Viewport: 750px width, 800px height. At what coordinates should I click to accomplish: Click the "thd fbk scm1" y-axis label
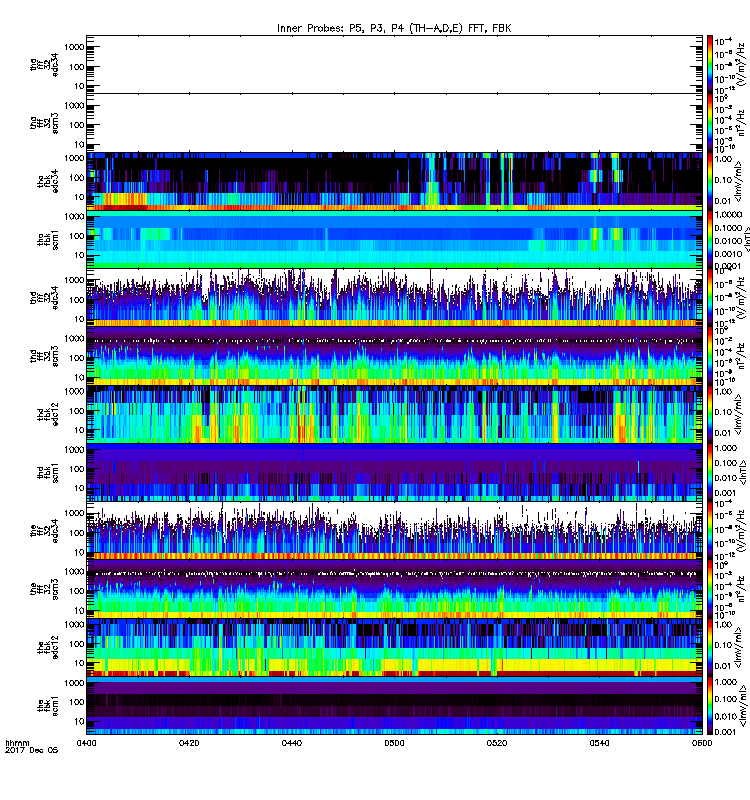click(48, 473)
